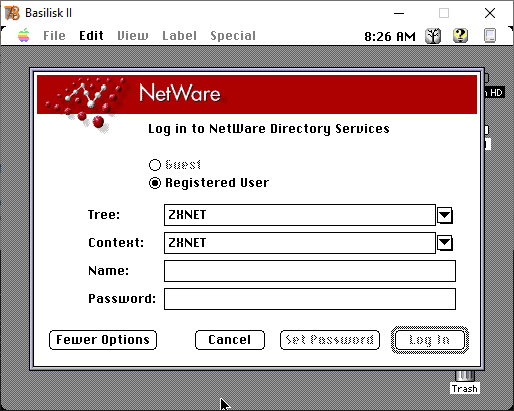Close the Basilisk II window
Image resolution: width=514 pixels, height=411 pixels.
490,13
